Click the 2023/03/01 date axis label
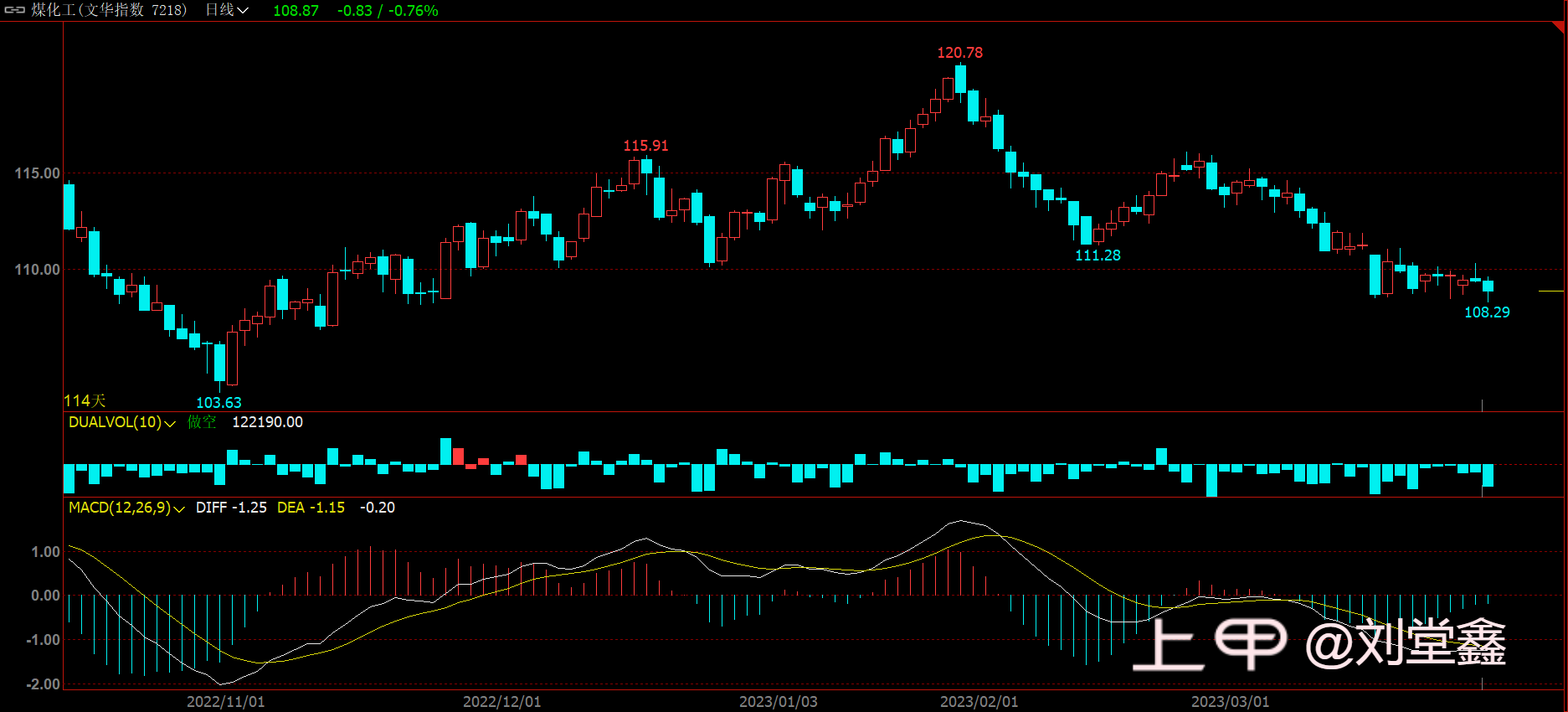 pyautogui.click(x=1230, y=702)
